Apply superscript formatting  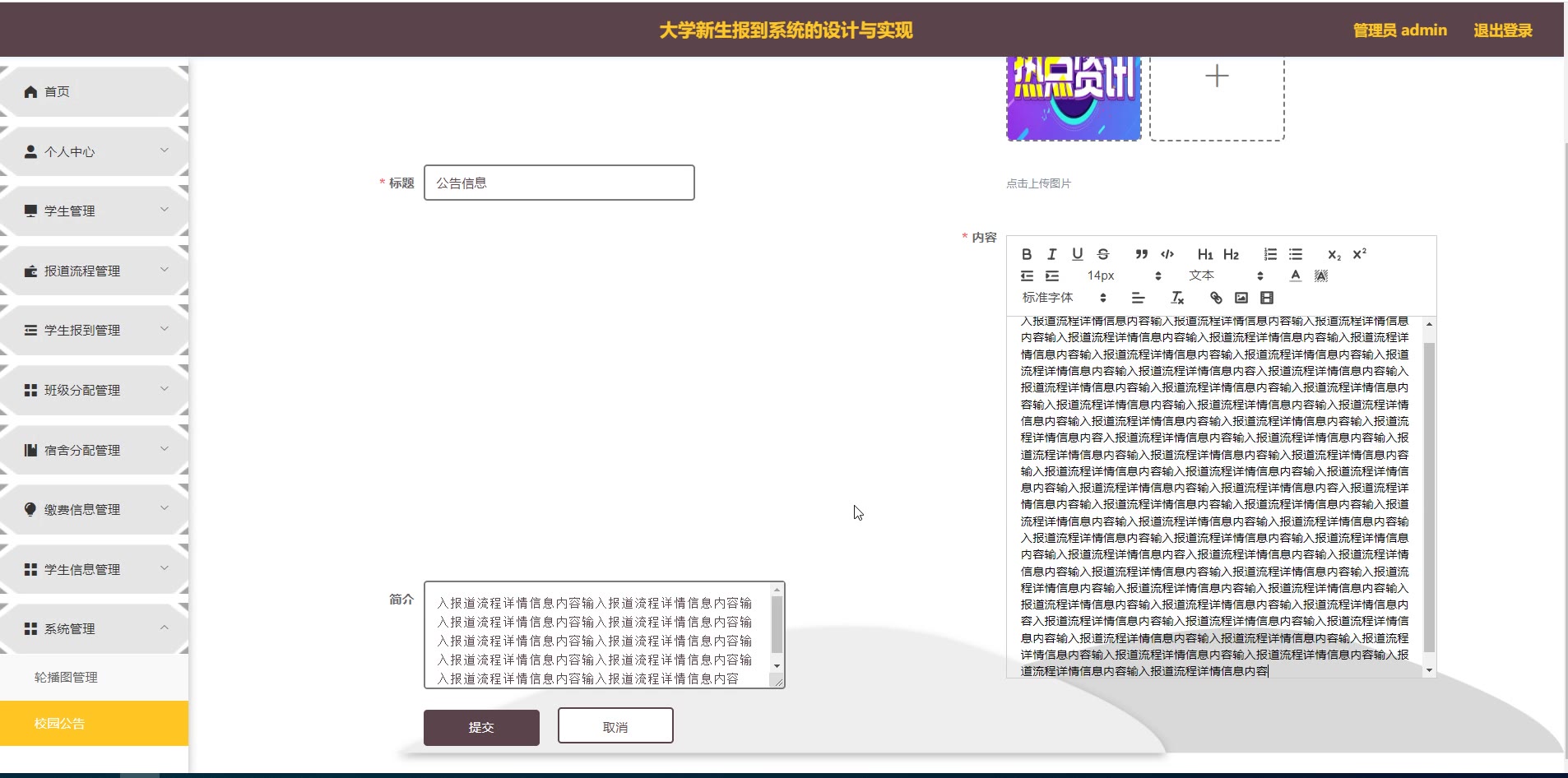pos(1360,254)
